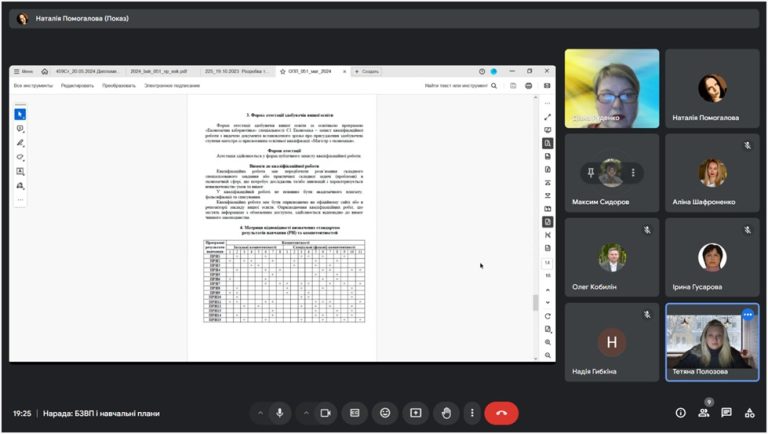Zoom out with the bottom magnifier
Screen dimensions: 768x434
(548, 356)
